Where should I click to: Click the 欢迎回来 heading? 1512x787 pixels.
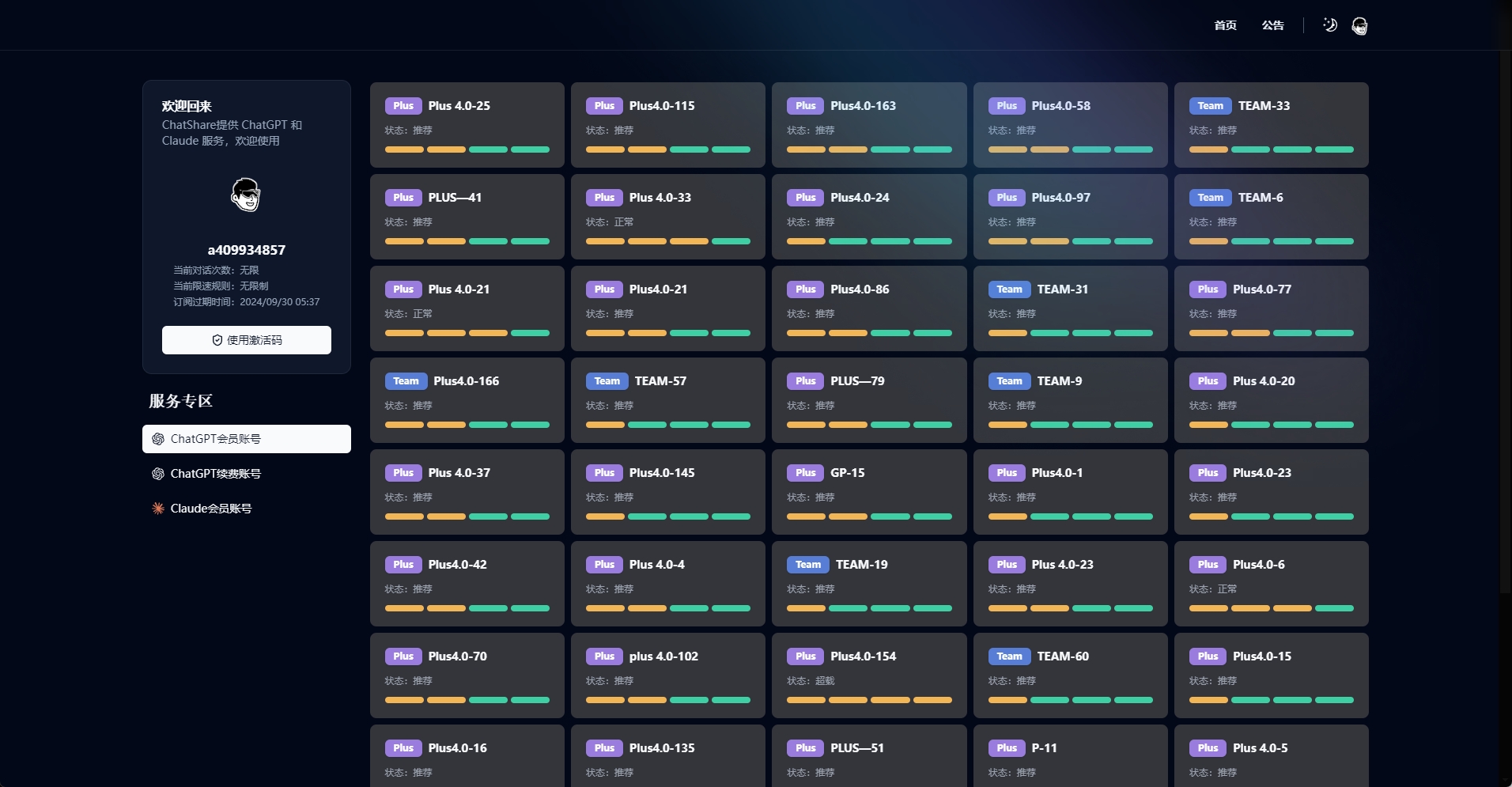(187, 106)
